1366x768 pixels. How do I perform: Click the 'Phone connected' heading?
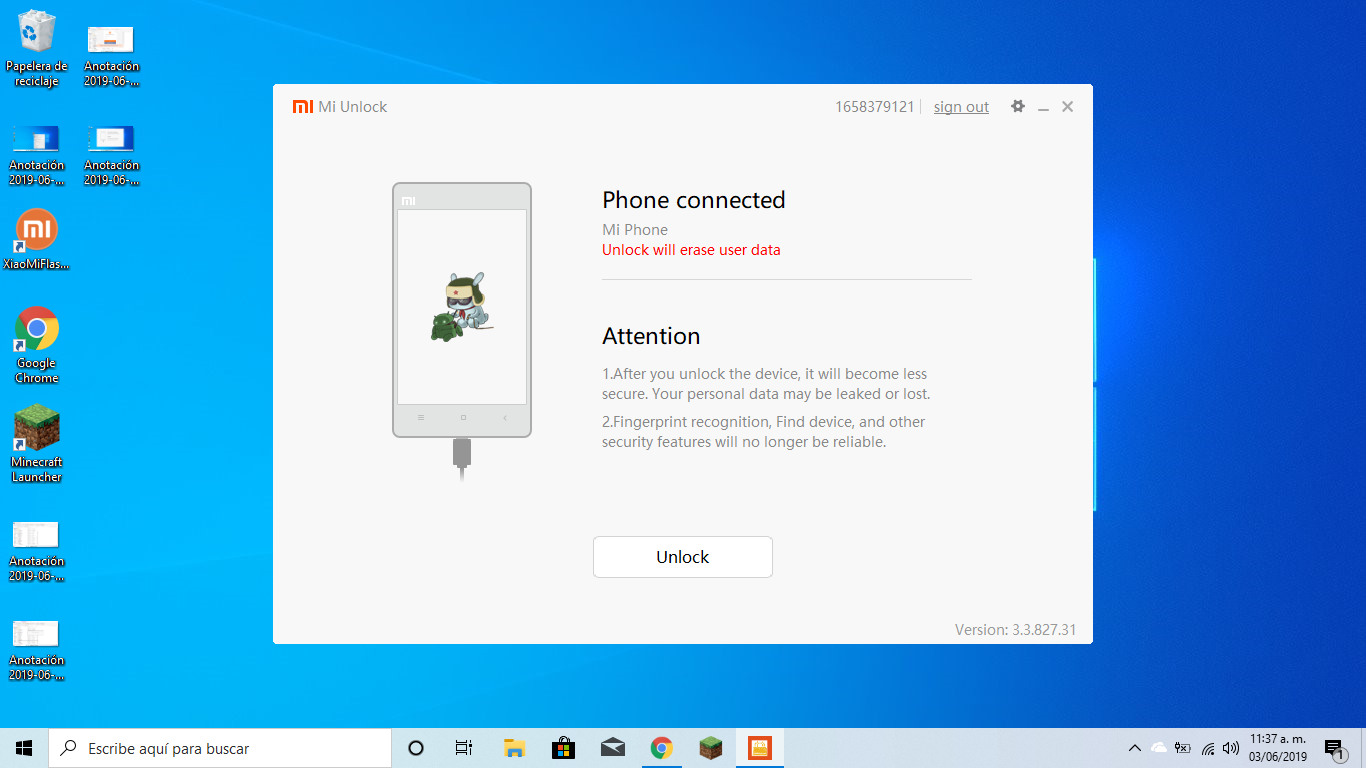click(694, 200)
